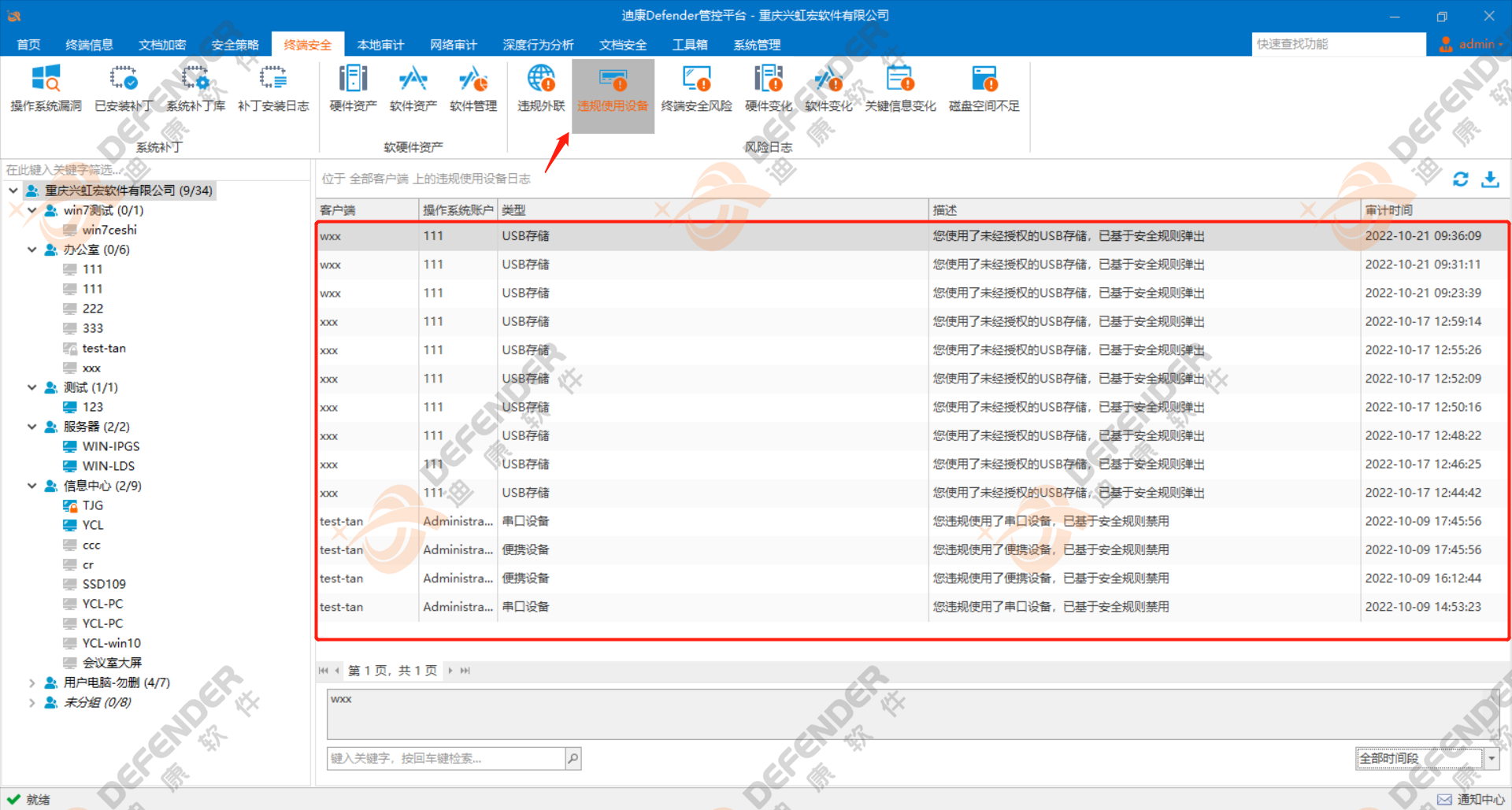Image resolution: width=1512 pixels, height=810 pixels.
Task: Go to first page of results
Action: point(323,671)
